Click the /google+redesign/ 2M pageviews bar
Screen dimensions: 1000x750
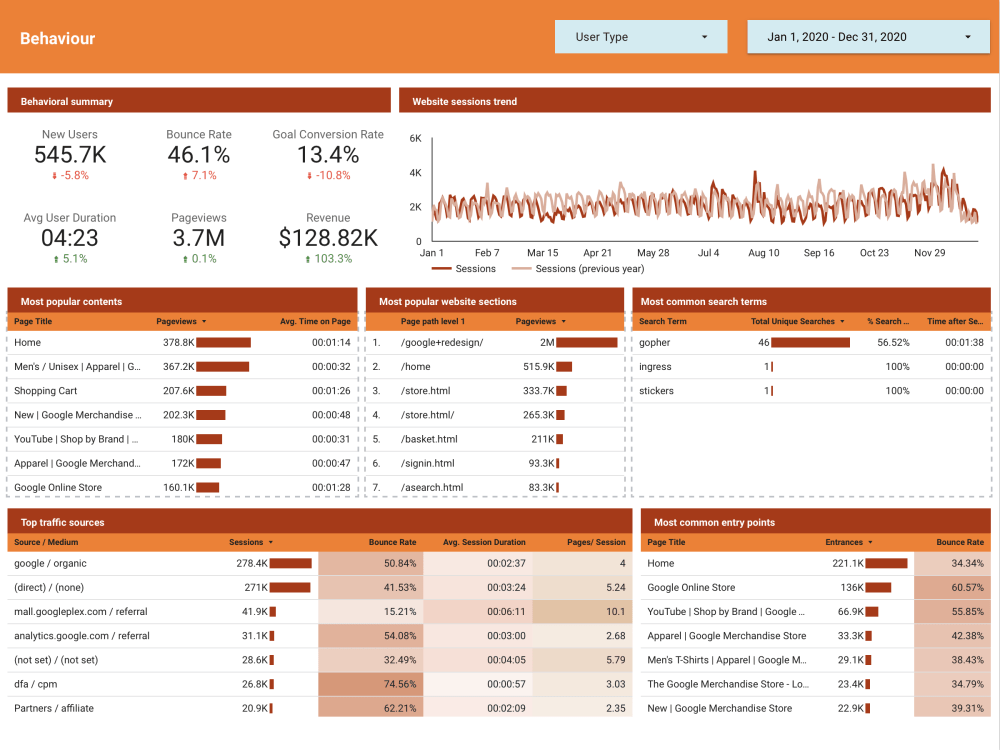click(x=587, y=342)
